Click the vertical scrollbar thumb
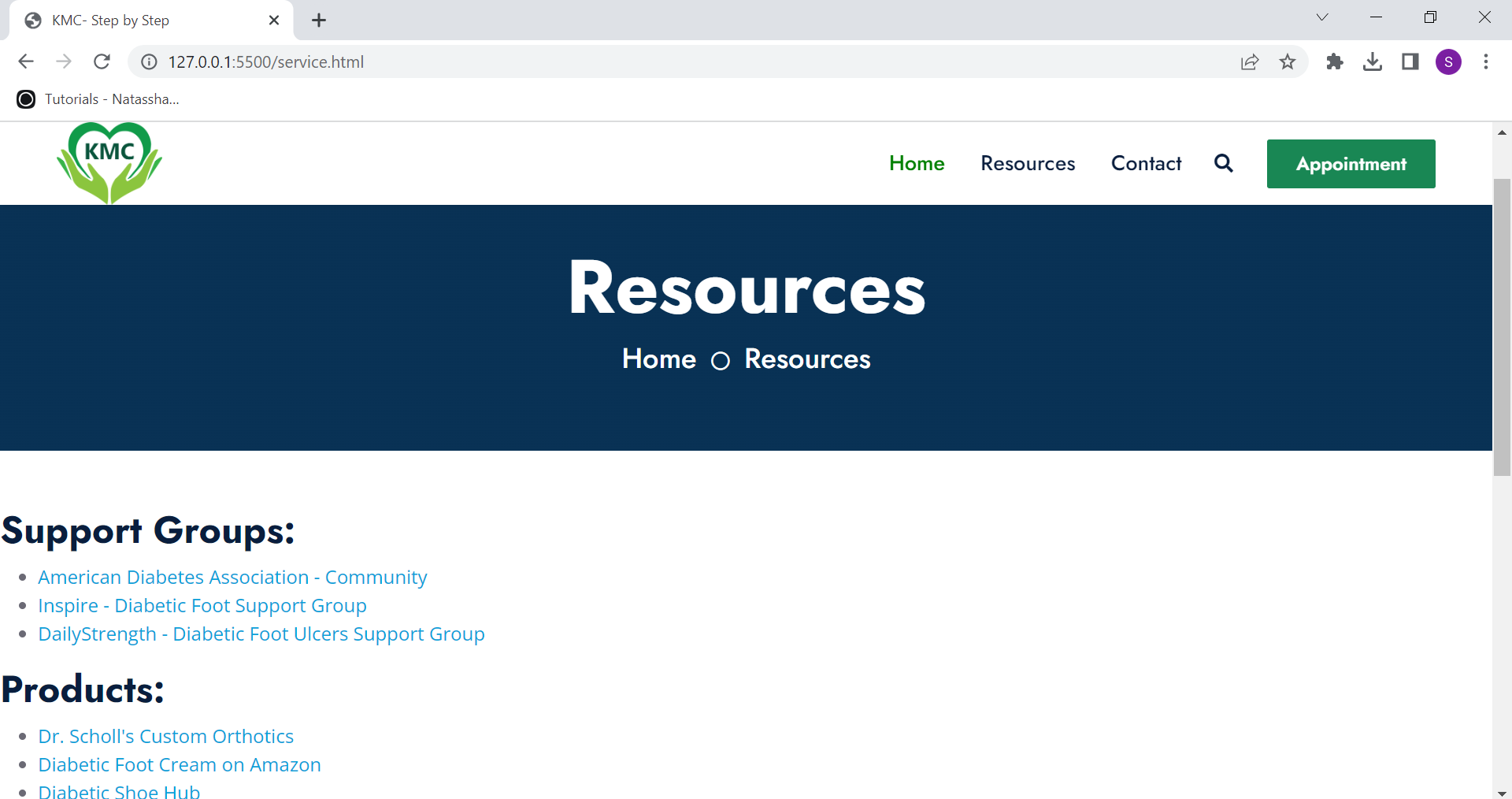This screenshot has width=1512, height=799. (1502, 327)
